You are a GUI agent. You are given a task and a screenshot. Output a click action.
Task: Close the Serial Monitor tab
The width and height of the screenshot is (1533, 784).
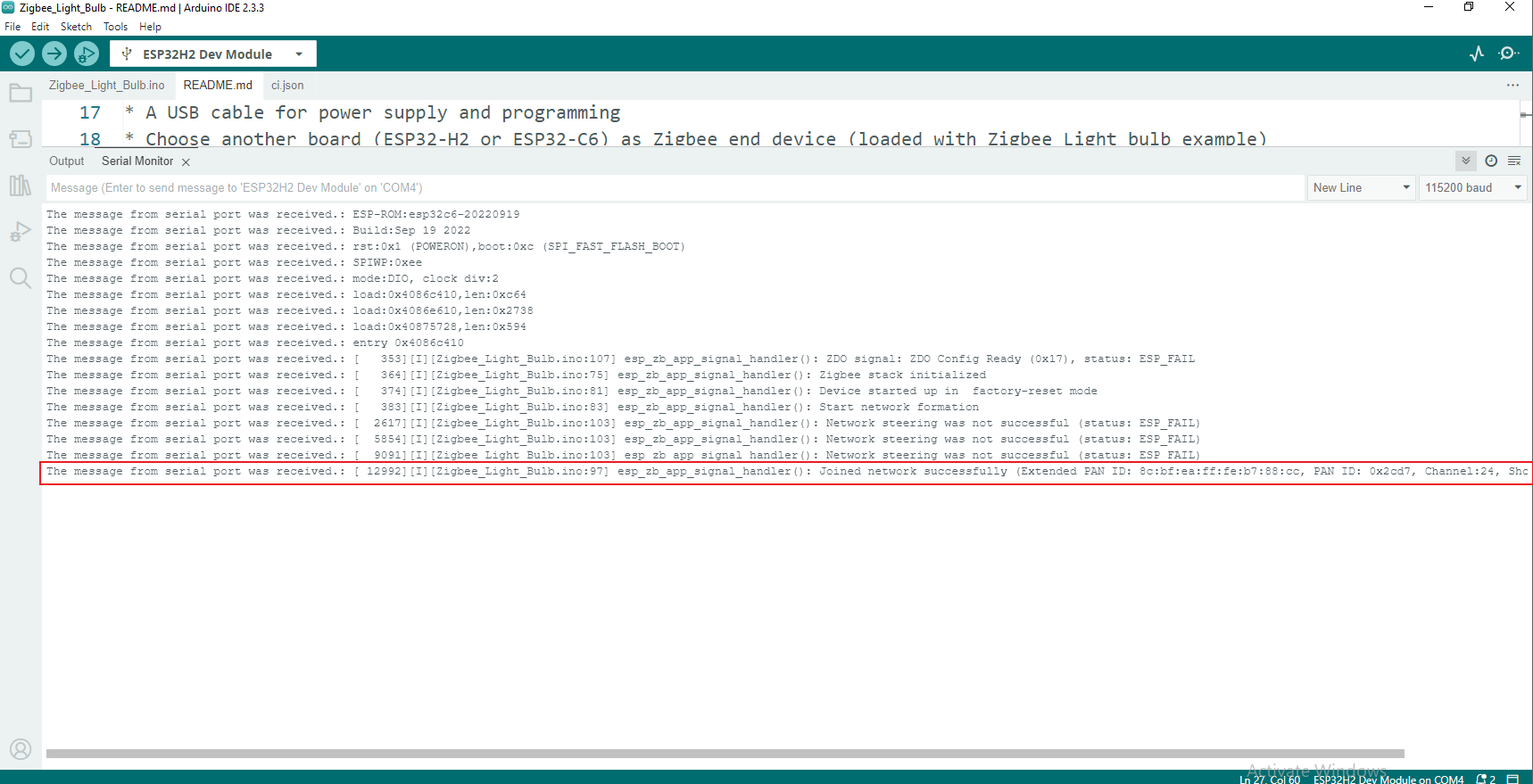coord(186,162)
